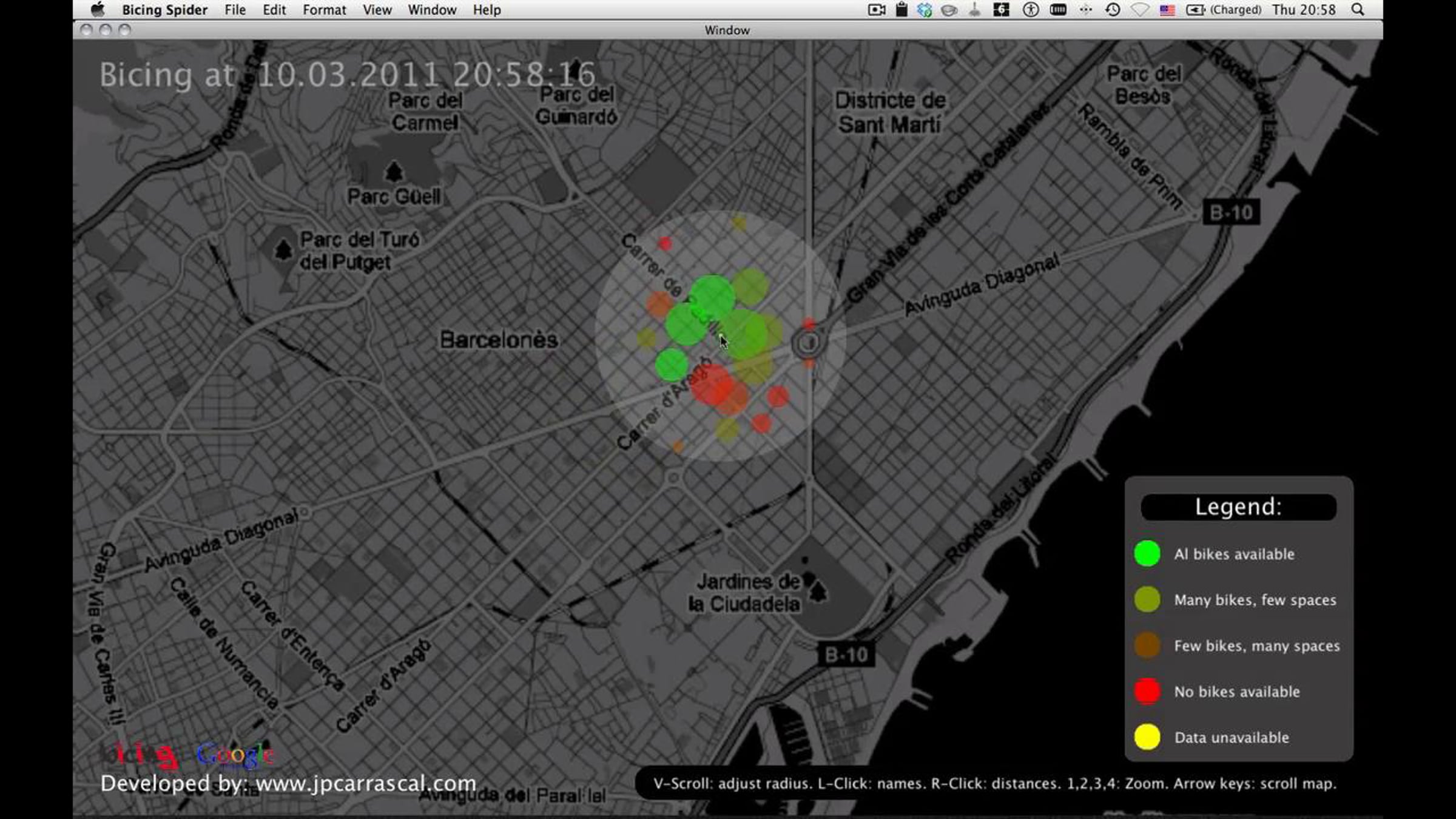1456x819 pixels.
Task: Click the Parc del Turó del Putget tree icon
Action: pos(283,249)
